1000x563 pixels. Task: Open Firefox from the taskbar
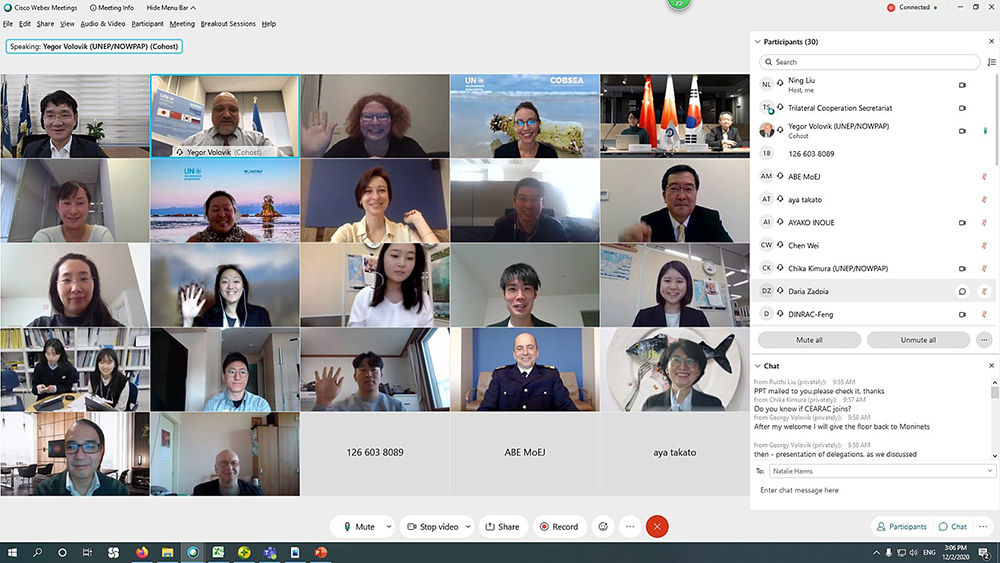click(142, 552)
